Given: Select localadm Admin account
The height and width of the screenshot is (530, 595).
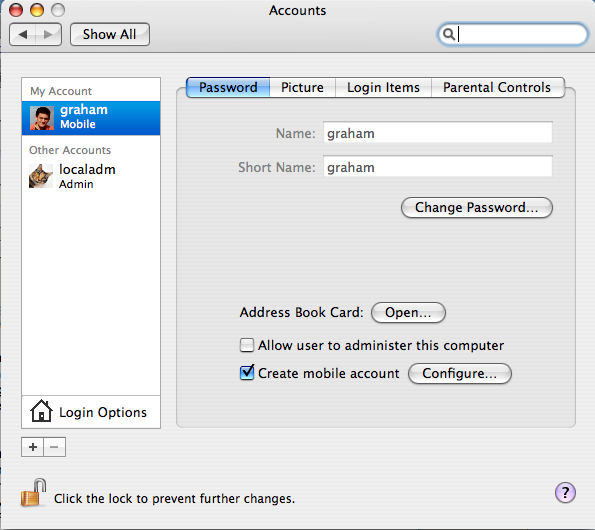Looking at the screenshot, I should (x=91, y=176).
